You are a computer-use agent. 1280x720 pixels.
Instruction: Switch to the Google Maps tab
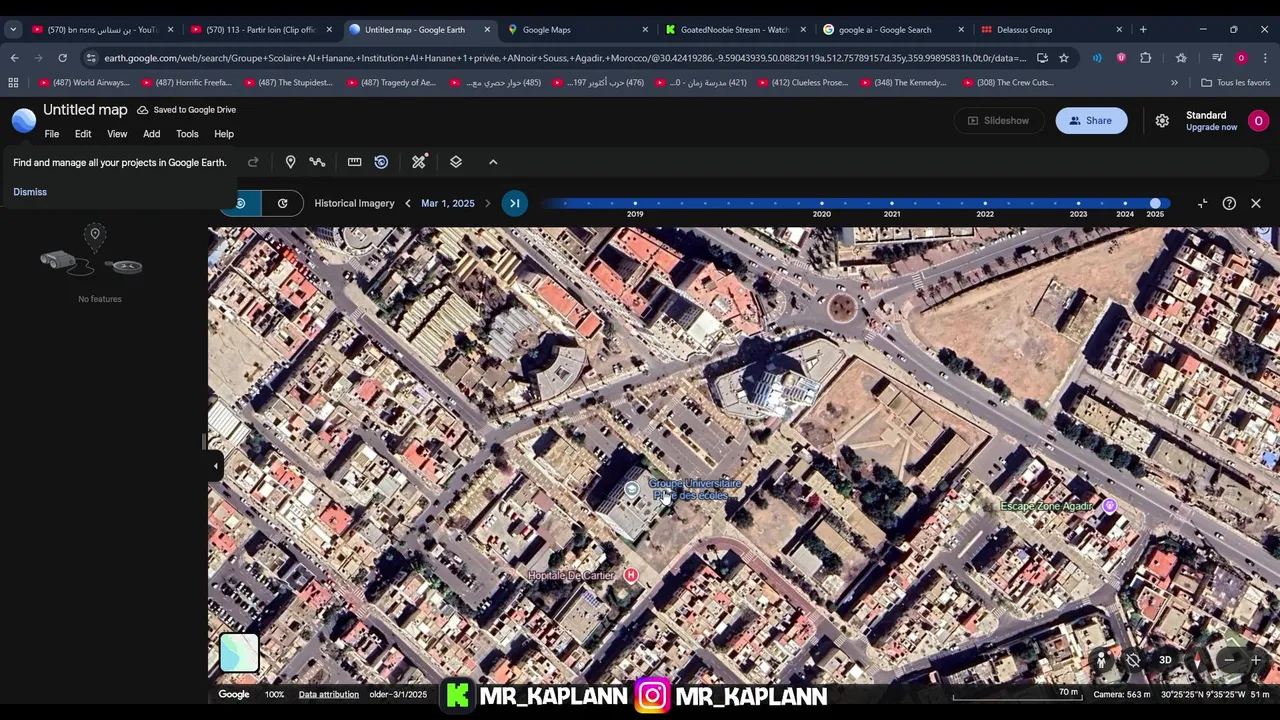point(578,29)
